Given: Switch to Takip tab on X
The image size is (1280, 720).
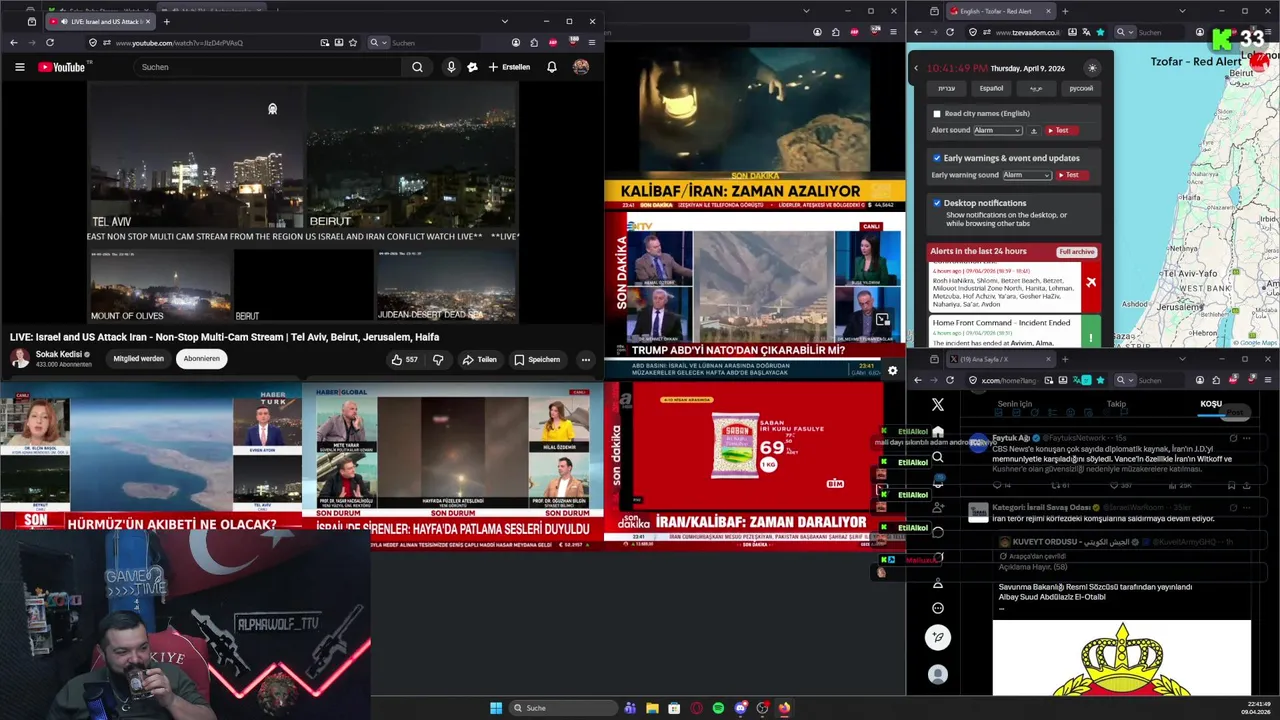Looking at the screenshot, I should (1116, 404).
